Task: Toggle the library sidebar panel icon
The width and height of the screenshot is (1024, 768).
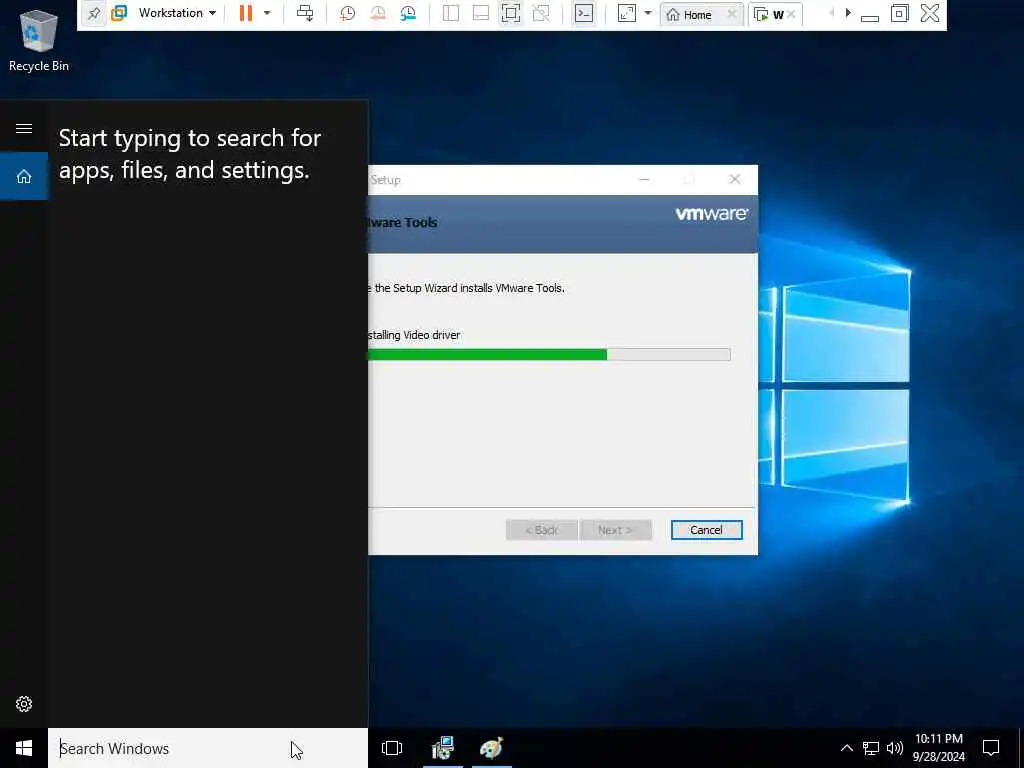Action: [451, 13]
